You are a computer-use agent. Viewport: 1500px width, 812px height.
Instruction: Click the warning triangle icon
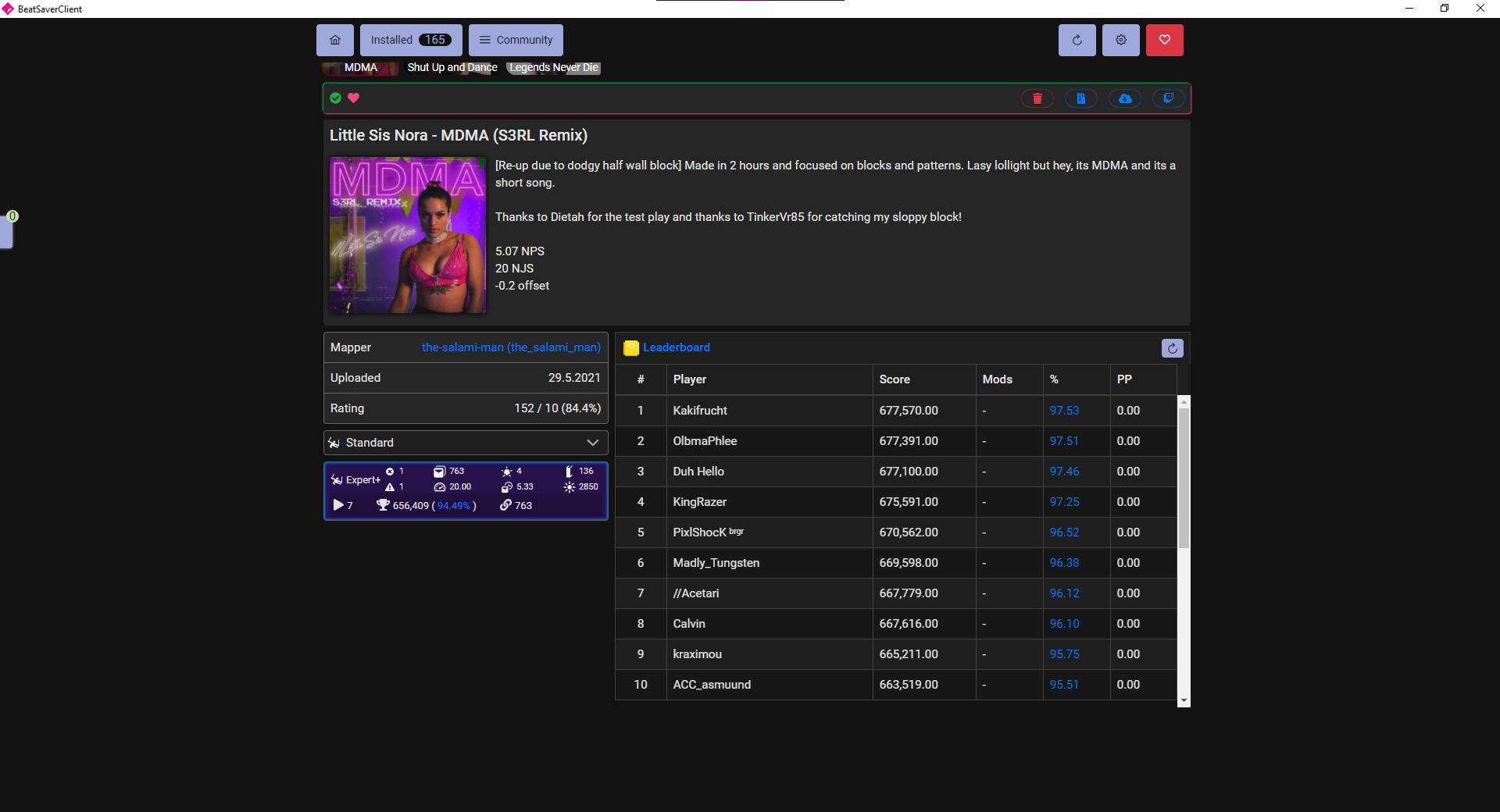[x=390, y=487]
